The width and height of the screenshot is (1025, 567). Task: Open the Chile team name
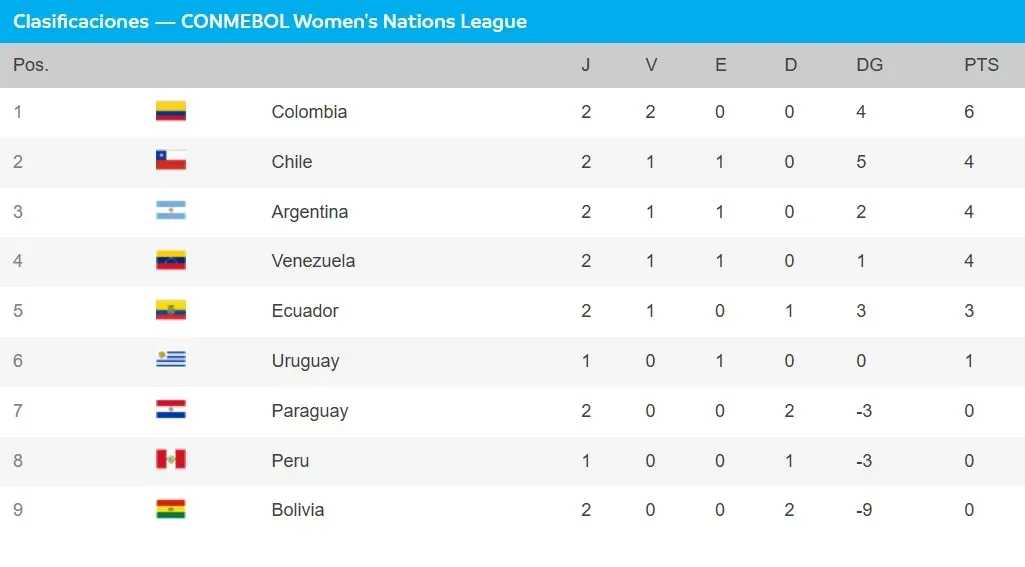click(292, 162)
